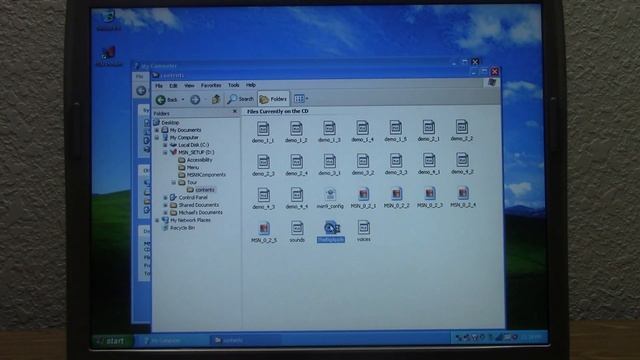Select the demo_3_2 file icon
Image resolution: width=640 pixels, height=360 pixels.
click(x=363, y=161)
